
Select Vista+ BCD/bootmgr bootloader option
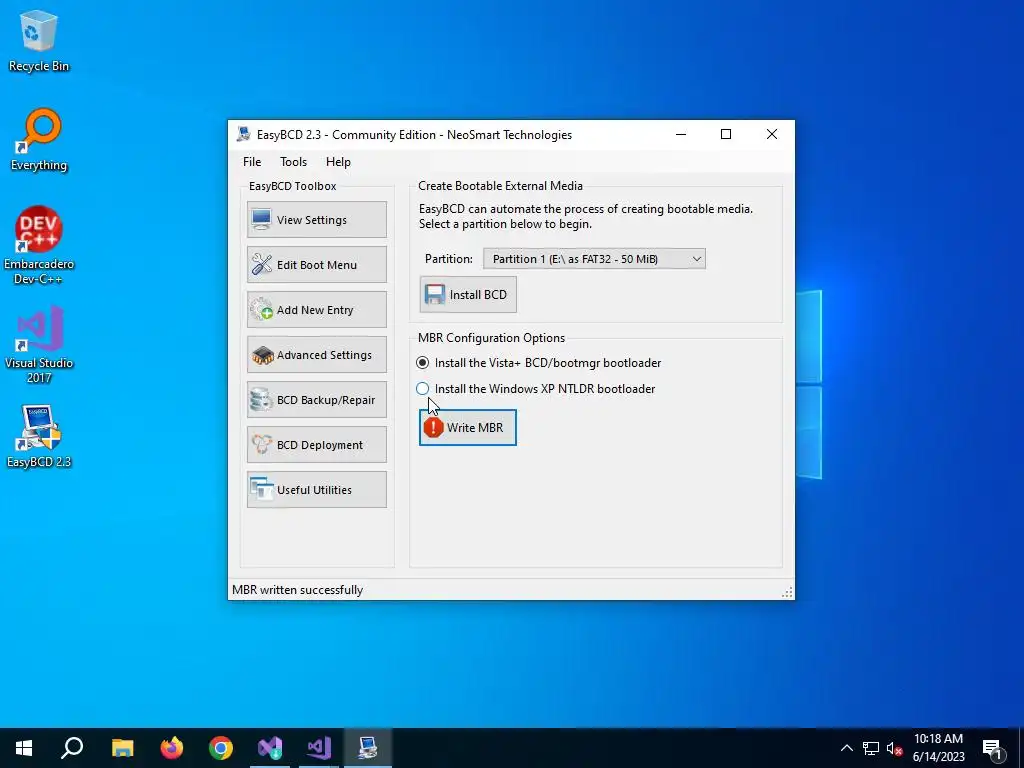(539, 362)
